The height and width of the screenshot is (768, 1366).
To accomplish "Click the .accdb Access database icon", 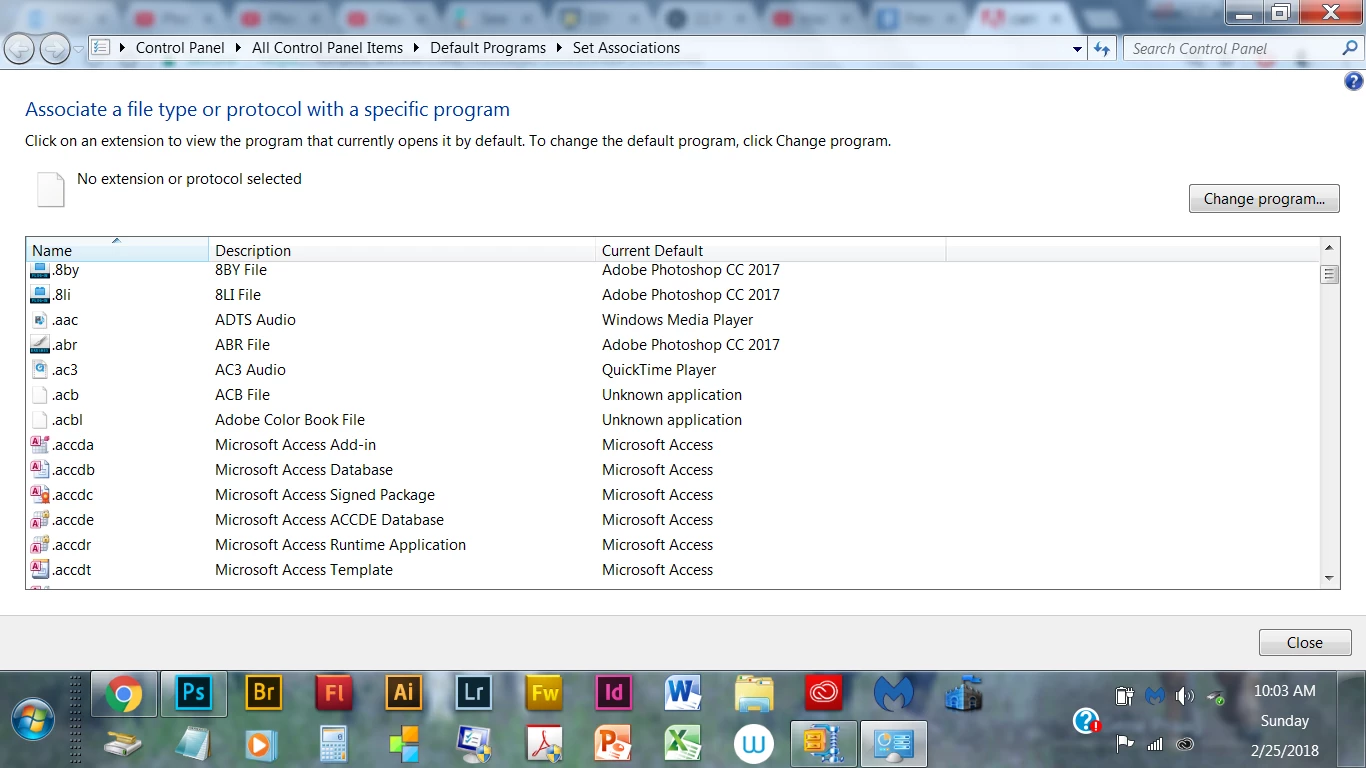I will (40, 470).
